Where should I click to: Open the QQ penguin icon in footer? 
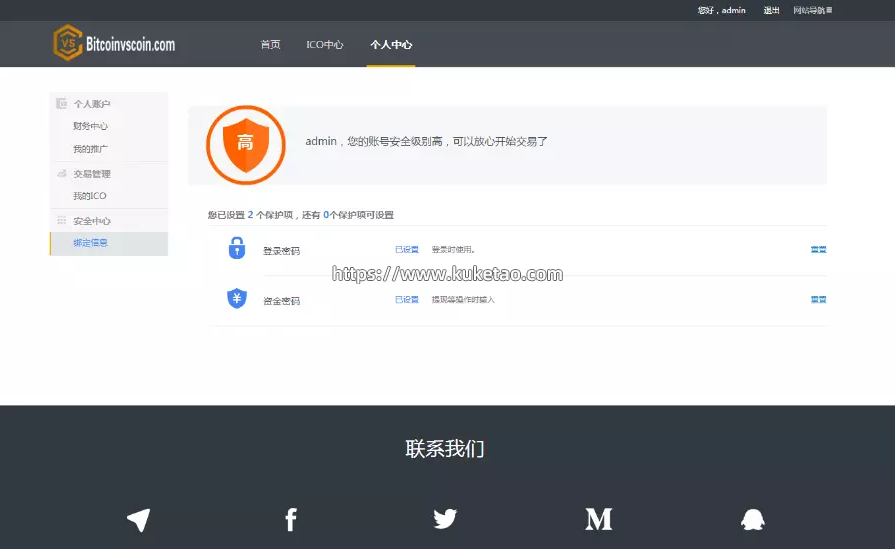(x=753, y=519)
